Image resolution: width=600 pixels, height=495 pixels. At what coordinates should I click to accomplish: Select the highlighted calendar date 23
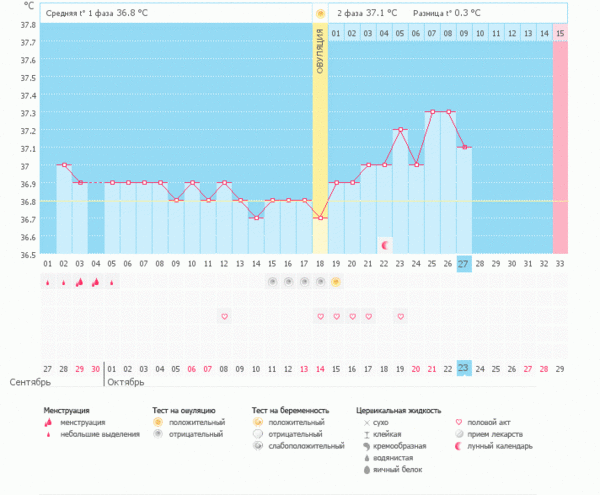(464, 367)
